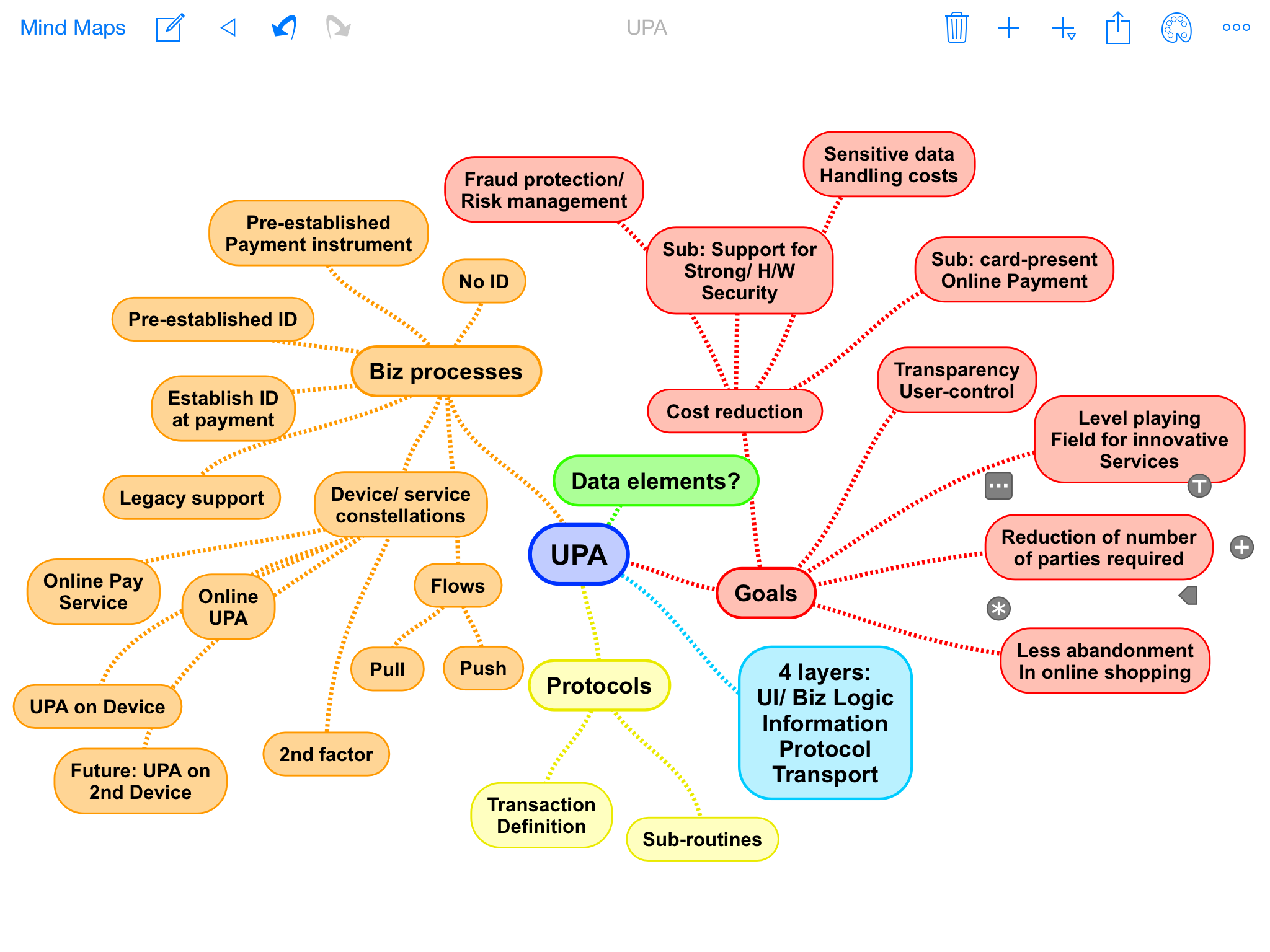Screen dimensions: 1270x952
Task: Click the gray T text handle
Action: click(1199, 486)
